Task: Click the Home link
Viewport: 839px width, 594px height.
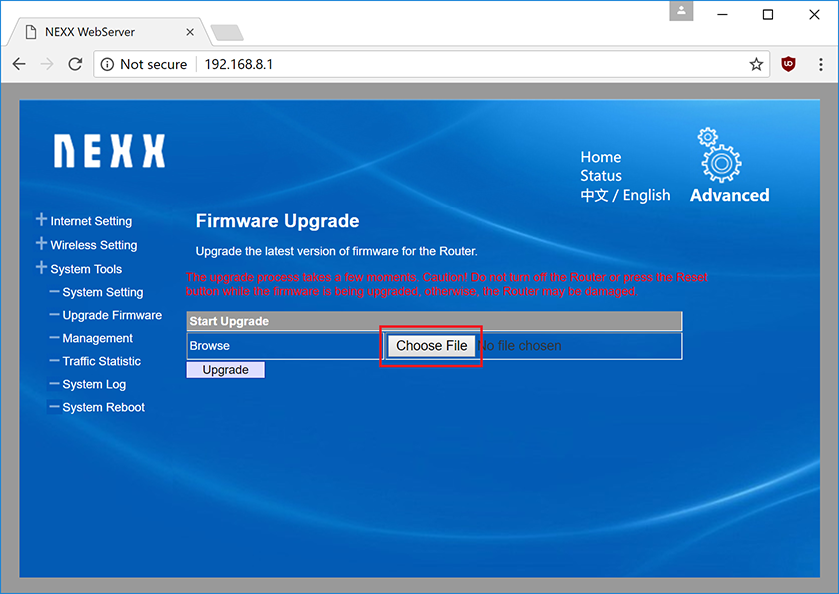Action: (601, 157)
